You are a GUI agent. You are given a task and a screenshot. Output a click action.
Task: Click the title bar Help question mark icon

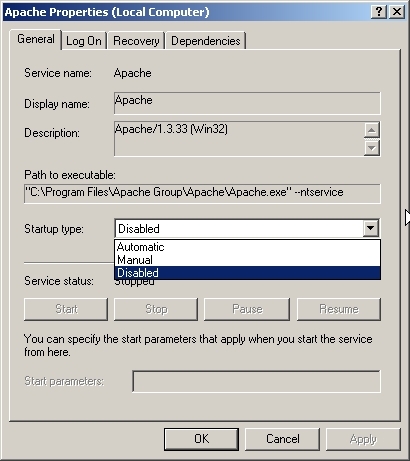point(379,12)
